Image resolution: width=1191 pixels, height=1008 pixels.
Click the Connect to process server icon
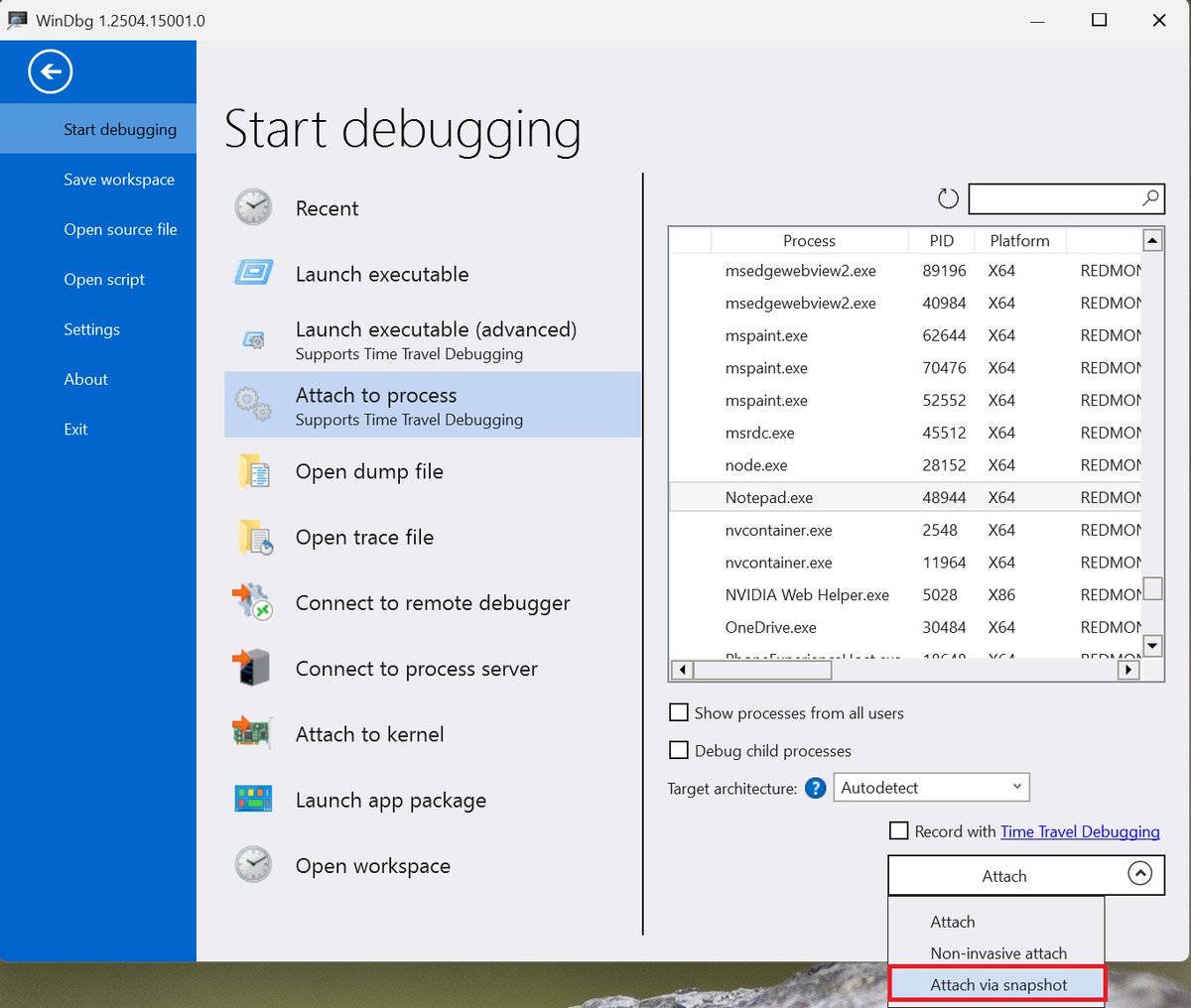click(x=252, y=668)
